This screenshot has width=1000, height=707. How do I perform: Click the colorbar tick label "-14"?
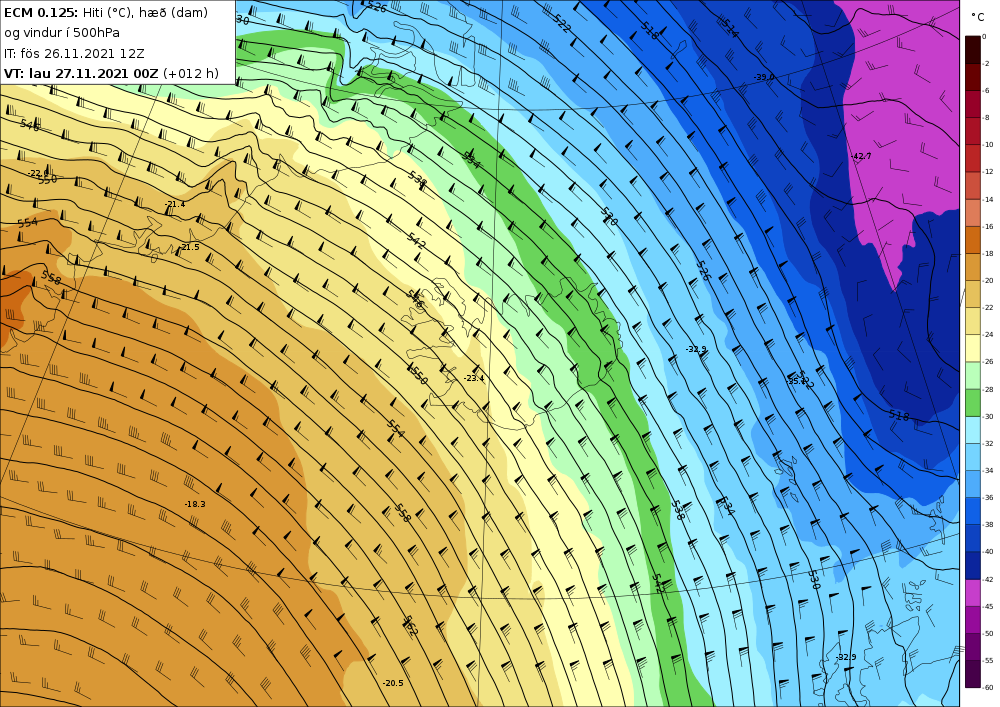coord(989,200)
